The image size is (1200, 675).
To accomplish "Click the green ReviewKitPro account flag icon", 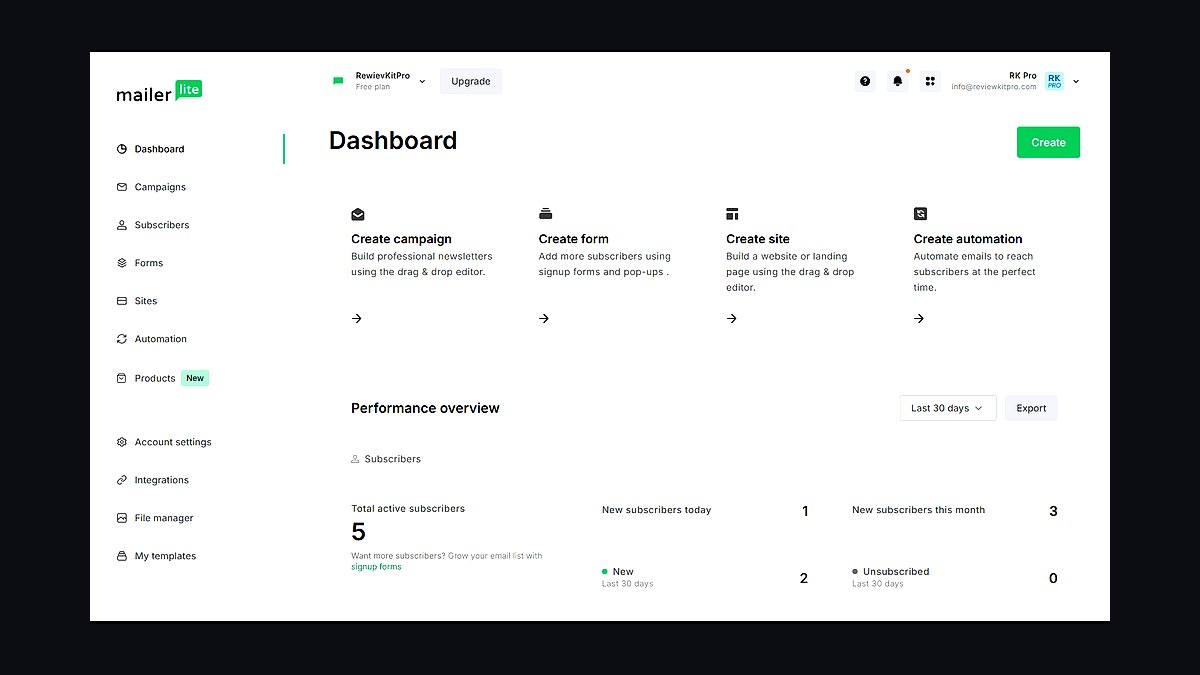I will click(338, 81).
